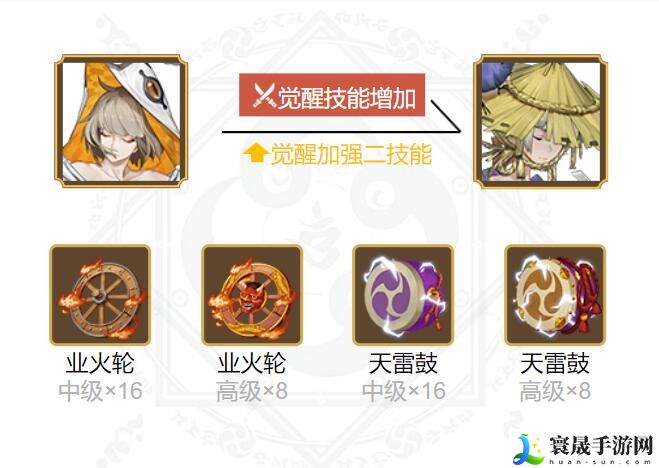Click 天雷鼓 label above 中级×16
This screenshot has width=659, height=468.
point(403,363)
